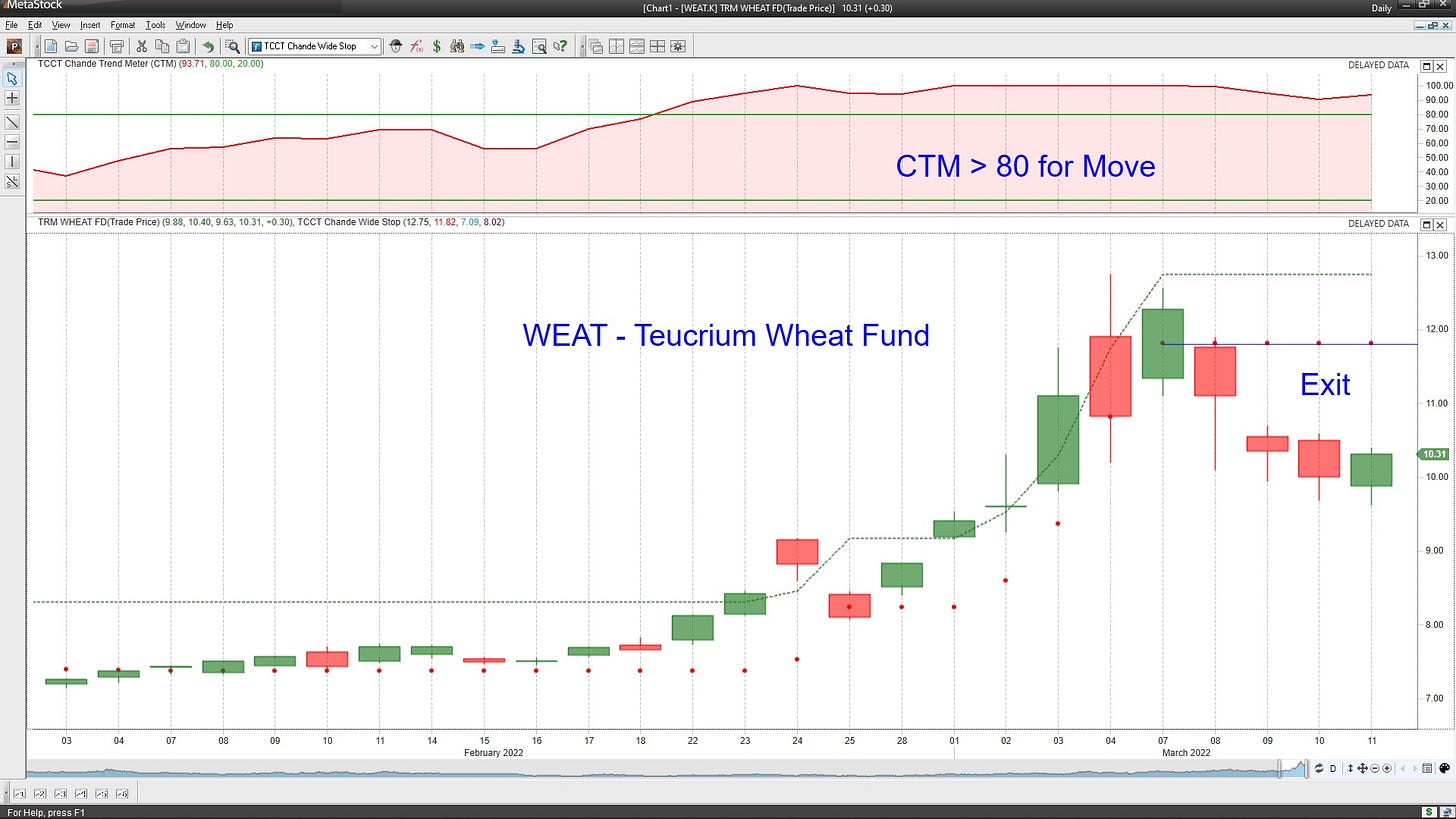Image resolution: width=1456 pixels, height=819 pixels.
Task: Select the pointer arrow tool
Action: pyautogui.click(x=12, y=78)
